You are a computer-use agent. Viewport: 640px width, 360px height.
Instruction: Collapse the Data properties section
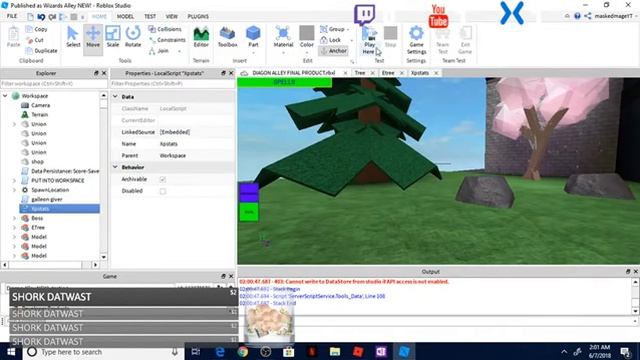tap(116, 97)
